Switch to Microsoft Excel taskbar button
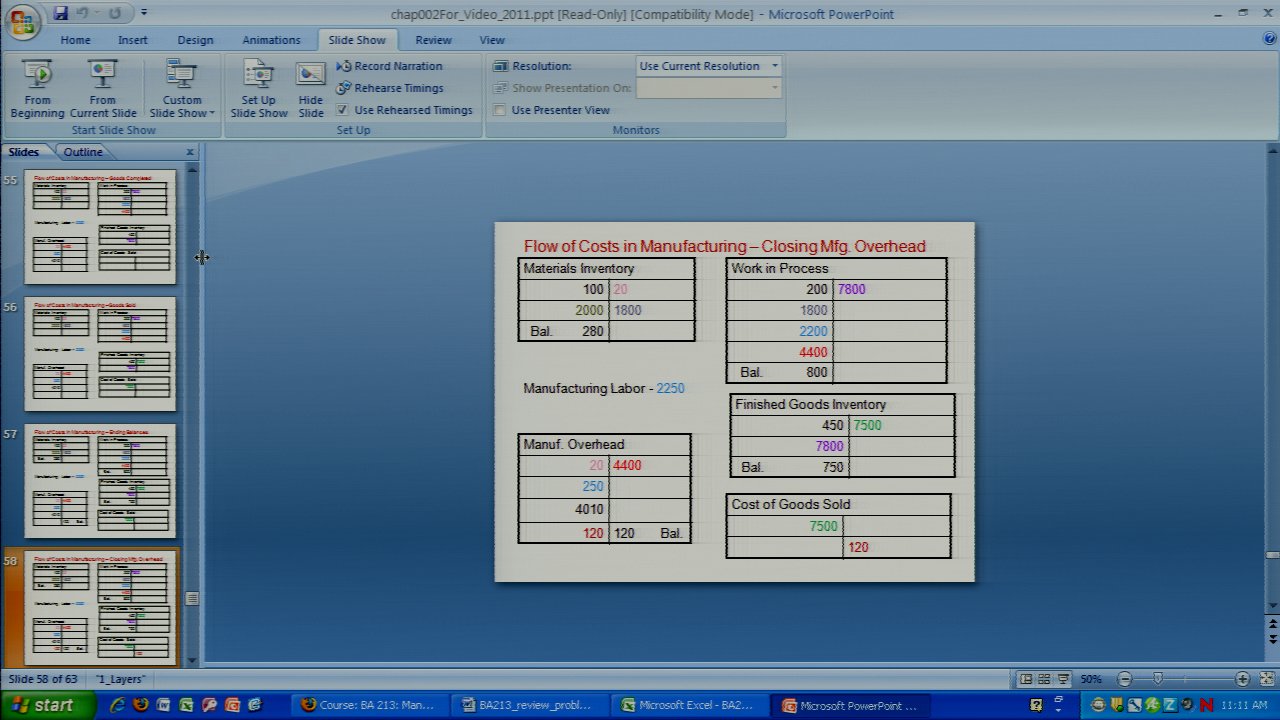Viewport: 1280px width, 720px height. click(x=687, y=705)
